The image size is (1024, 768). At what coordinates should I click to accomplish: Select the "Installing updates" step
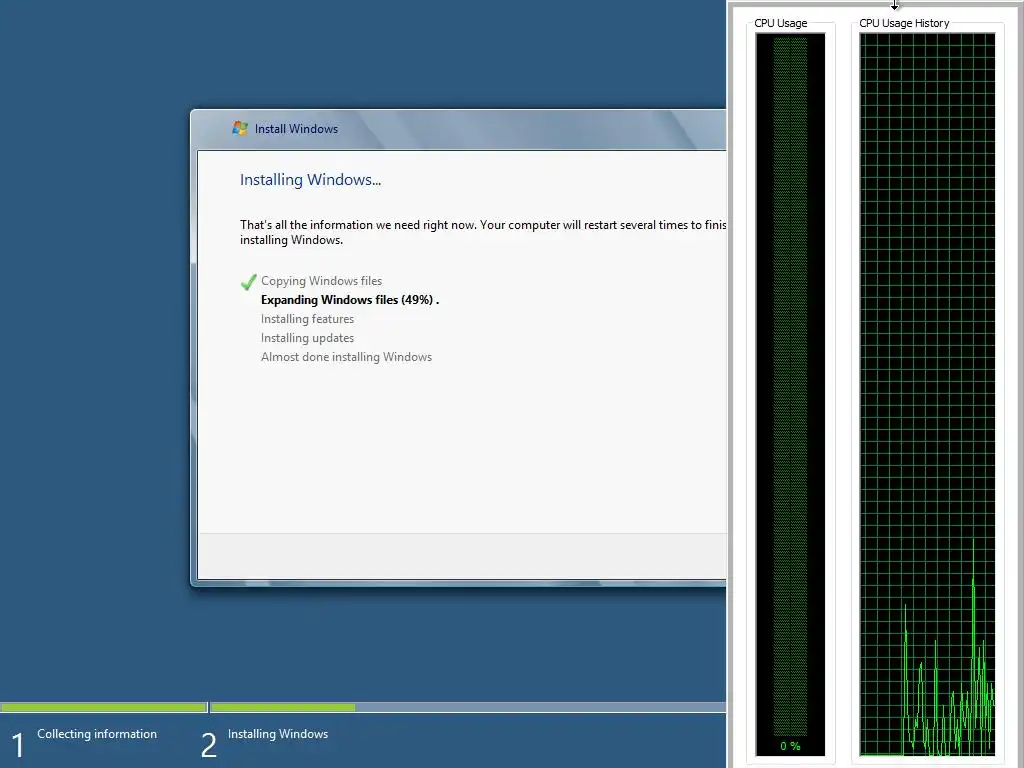[308, 338]
